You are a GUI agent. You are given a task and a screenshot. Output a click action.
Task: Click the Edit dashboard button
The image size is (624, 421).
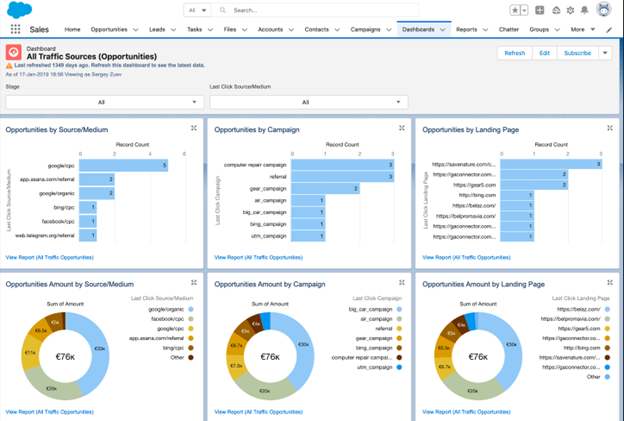tap(544, 53)
